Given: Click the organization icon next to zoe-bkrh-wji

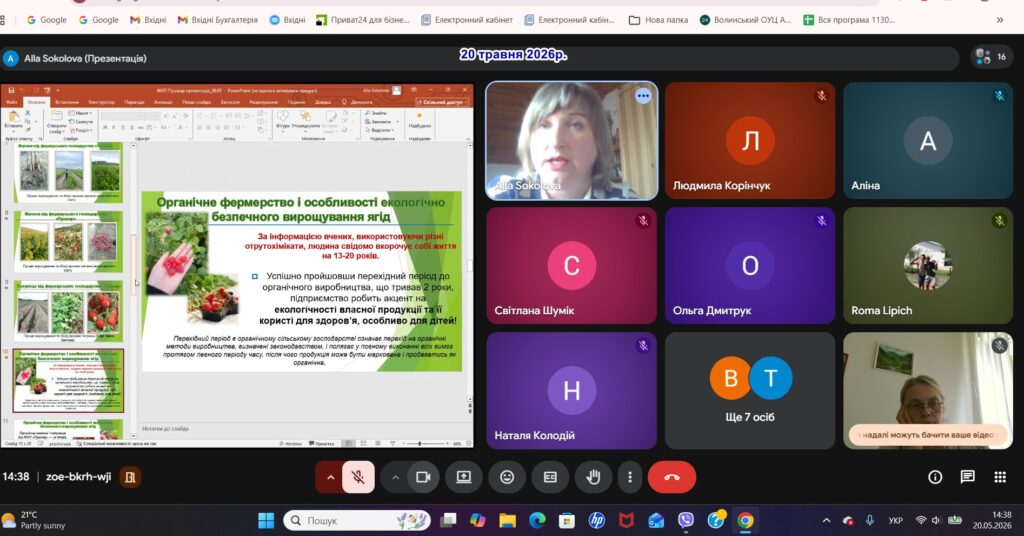Looking at the screenshot, I should point(130,477).
